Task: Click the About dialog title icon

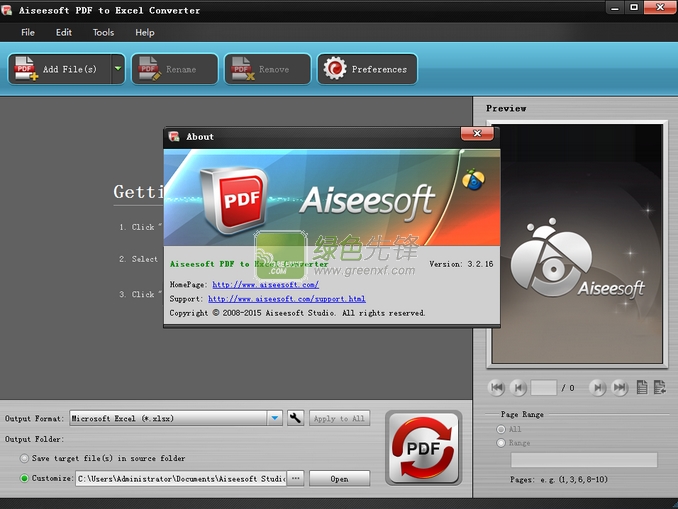Action: pyautogui.click(x=174, y=137)
